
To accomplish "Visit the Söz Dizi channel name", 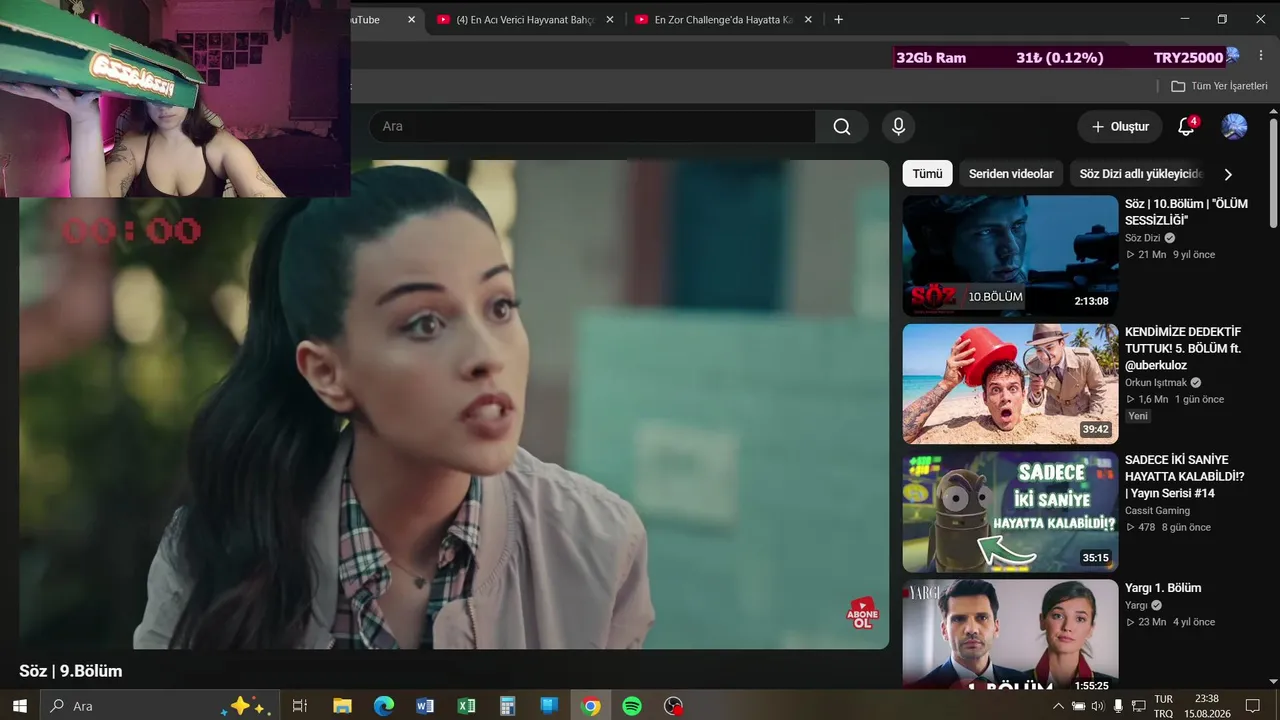I will click(1143, 238).
